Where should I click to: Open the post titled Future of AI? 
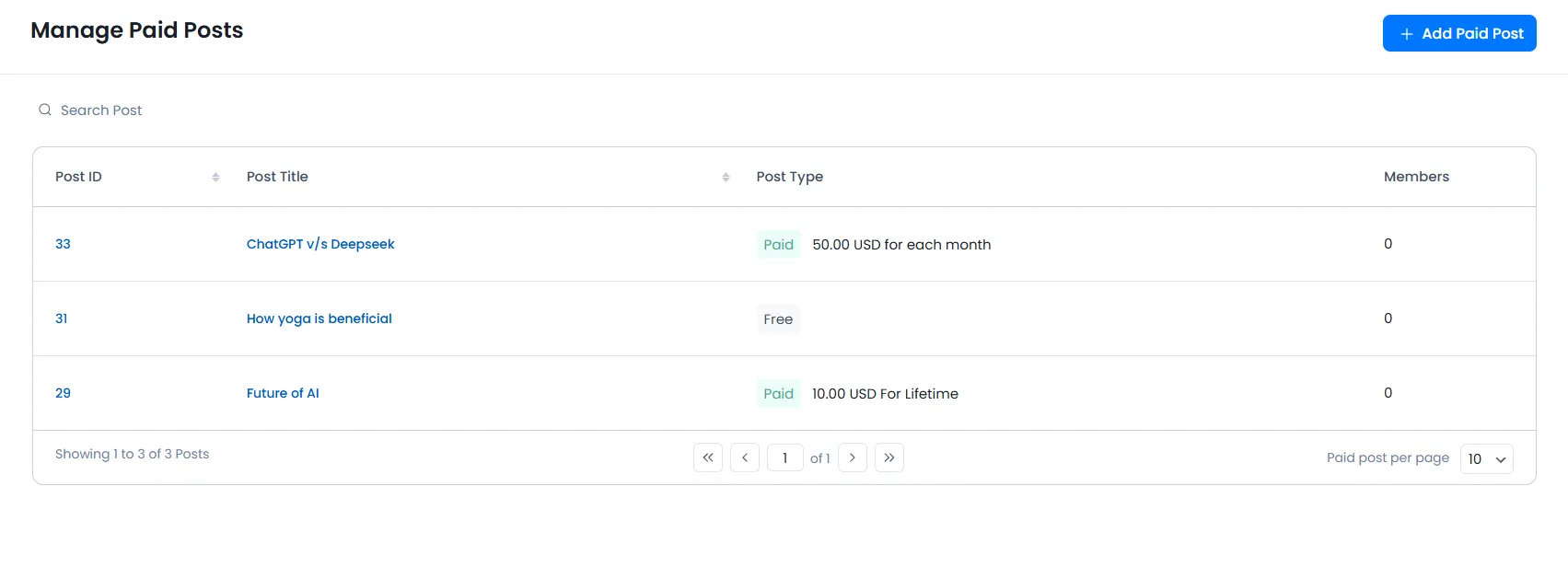[282, 393]
